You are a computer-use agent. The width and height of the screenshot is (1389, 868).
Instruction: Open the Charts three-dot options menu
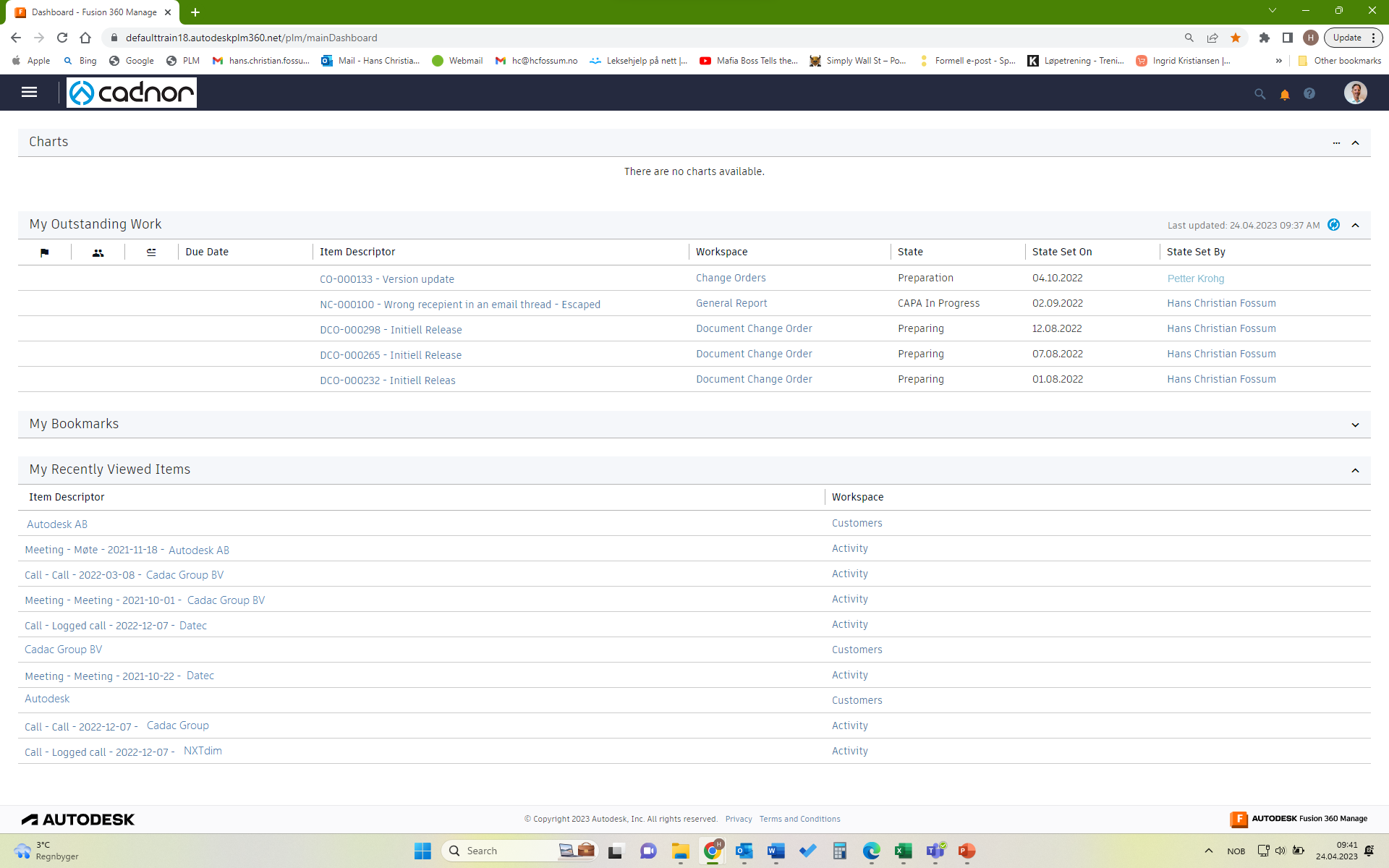tap(1336, 142)
